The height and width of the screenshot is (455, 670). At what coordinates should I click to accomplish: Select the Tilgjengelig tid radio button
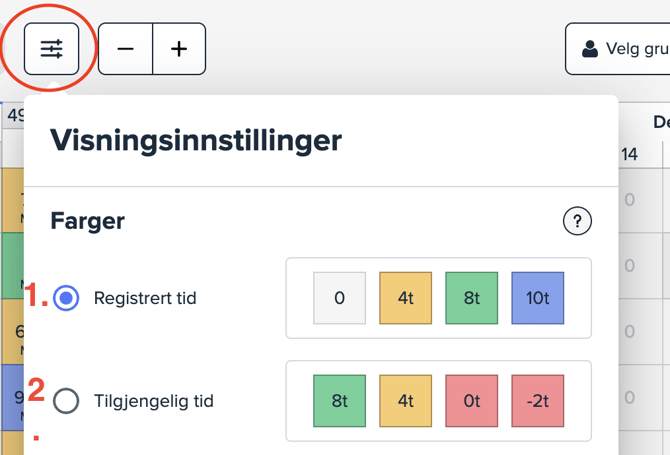coord(66,401)
